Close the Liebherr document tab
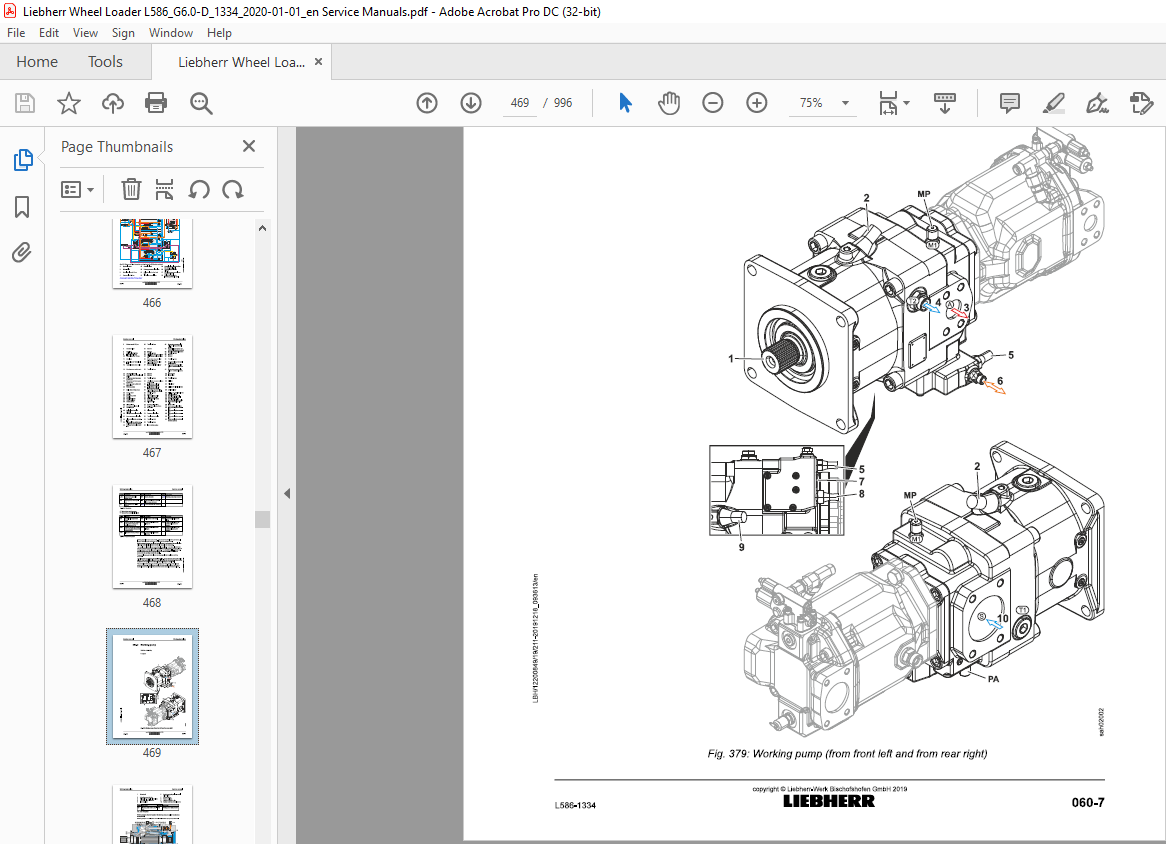This screenshot has height=844, width=1166. pyautogui.click(x=318, y=62)
